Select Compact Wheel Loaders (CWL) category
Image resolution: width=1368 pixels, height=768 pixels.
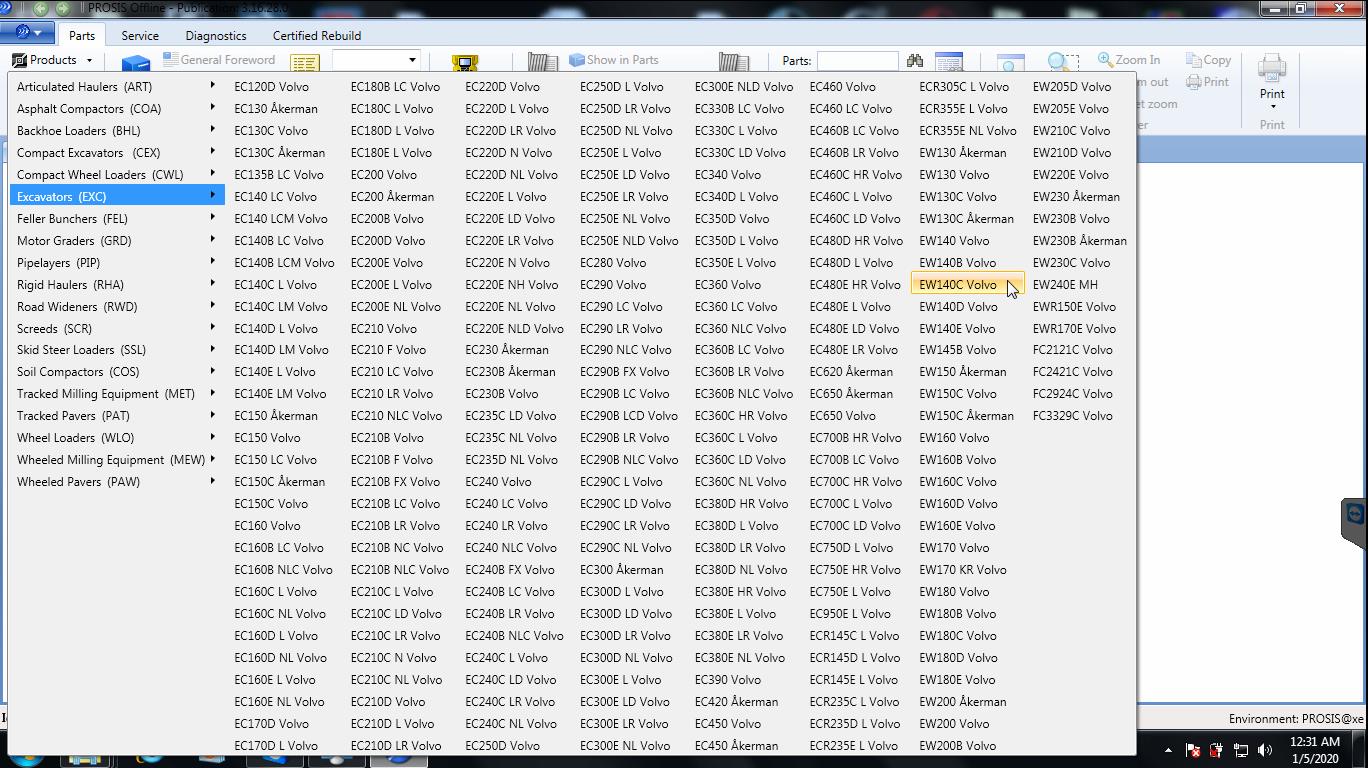(x=117, y=175)
